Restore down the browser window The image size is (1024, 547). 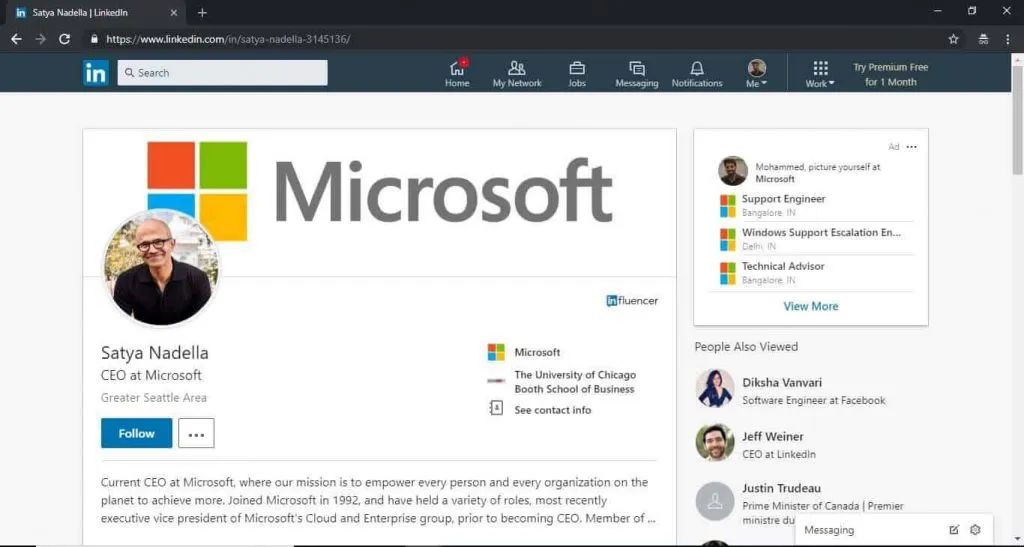972,11
